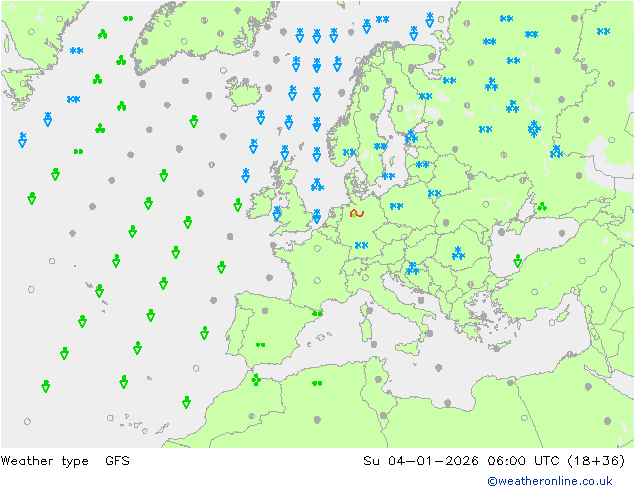The height and width of the screenshot is (490, 634).
Task: Click the snow symbol over southern Norway
Action: pos(349,152)
